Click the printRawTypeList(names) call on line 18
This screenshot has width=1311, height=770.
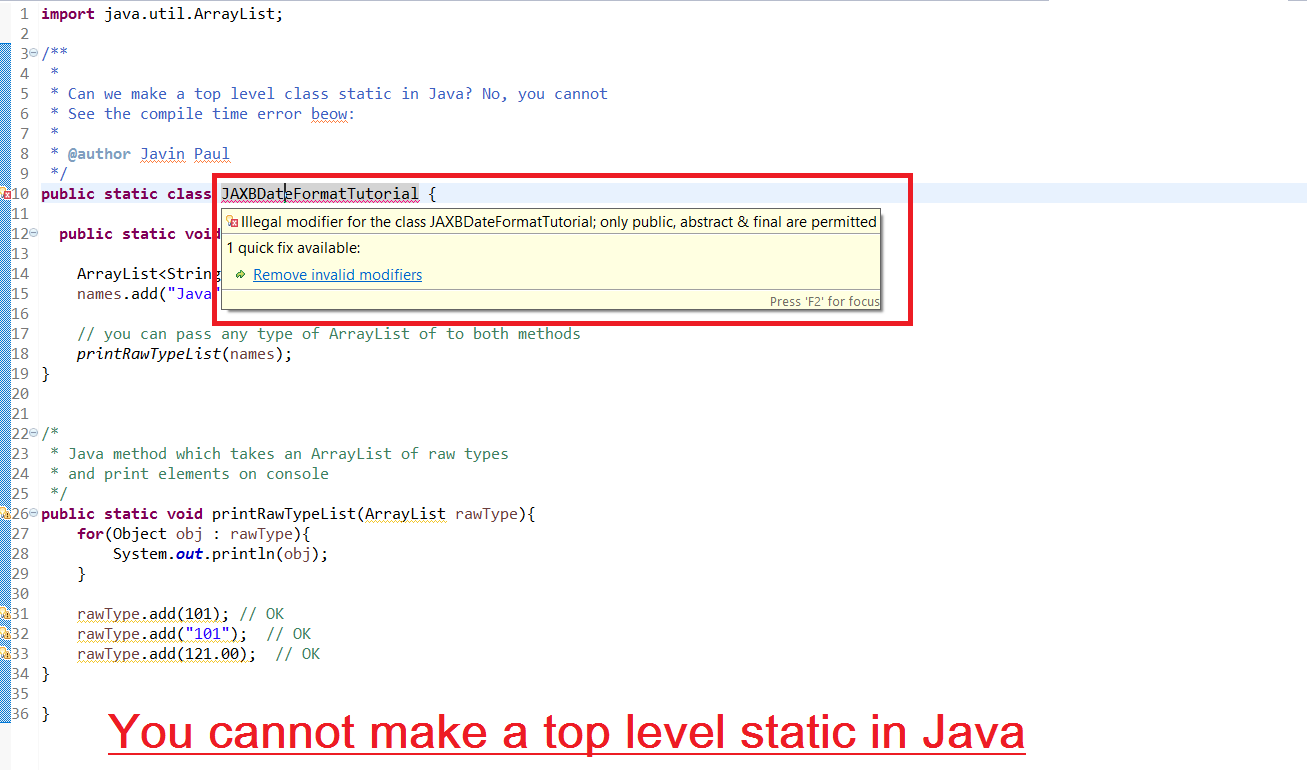click(x=185, y=354)
